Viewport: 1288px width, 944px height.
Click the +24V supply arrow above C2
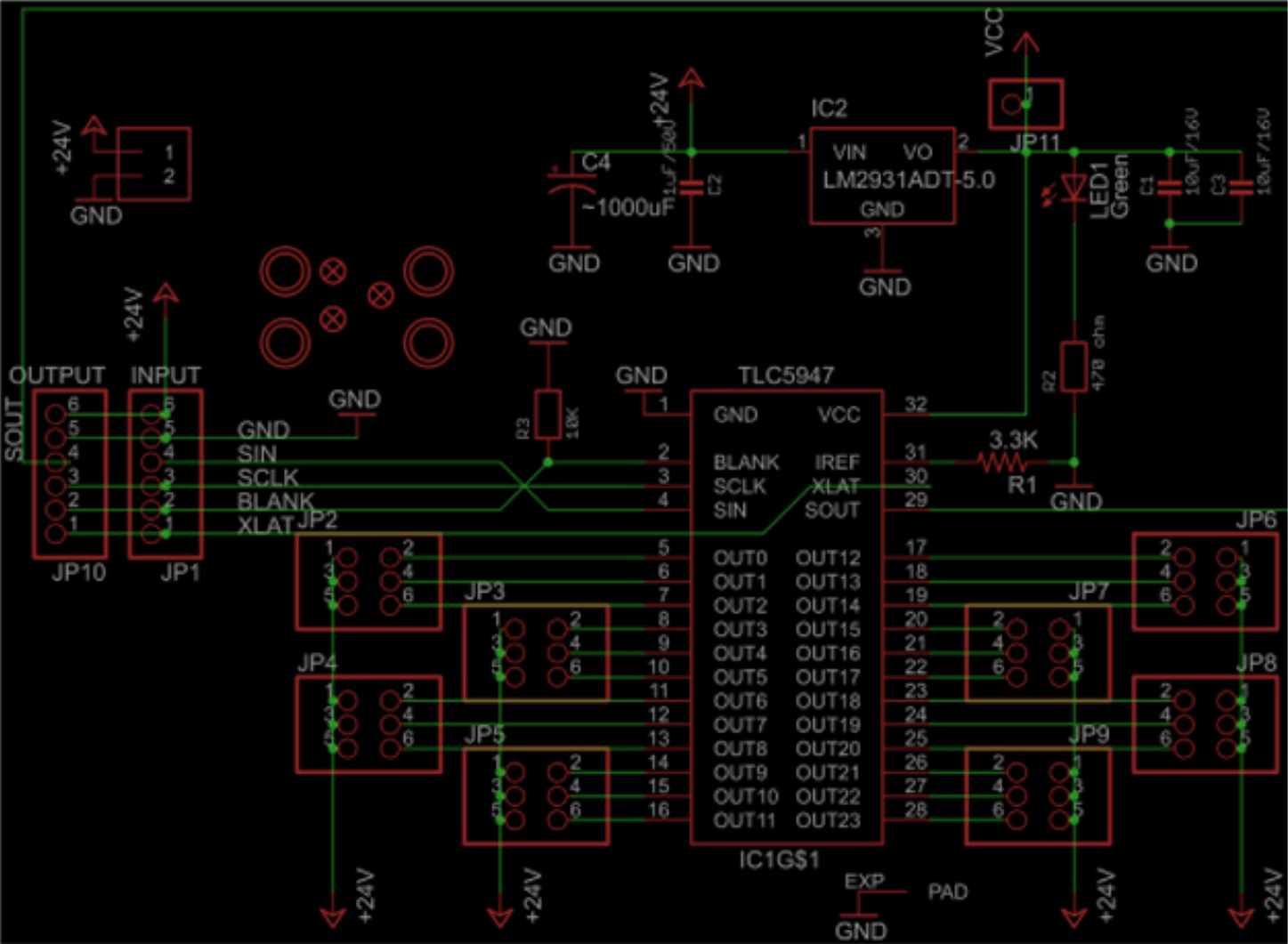tap(691, 80)
